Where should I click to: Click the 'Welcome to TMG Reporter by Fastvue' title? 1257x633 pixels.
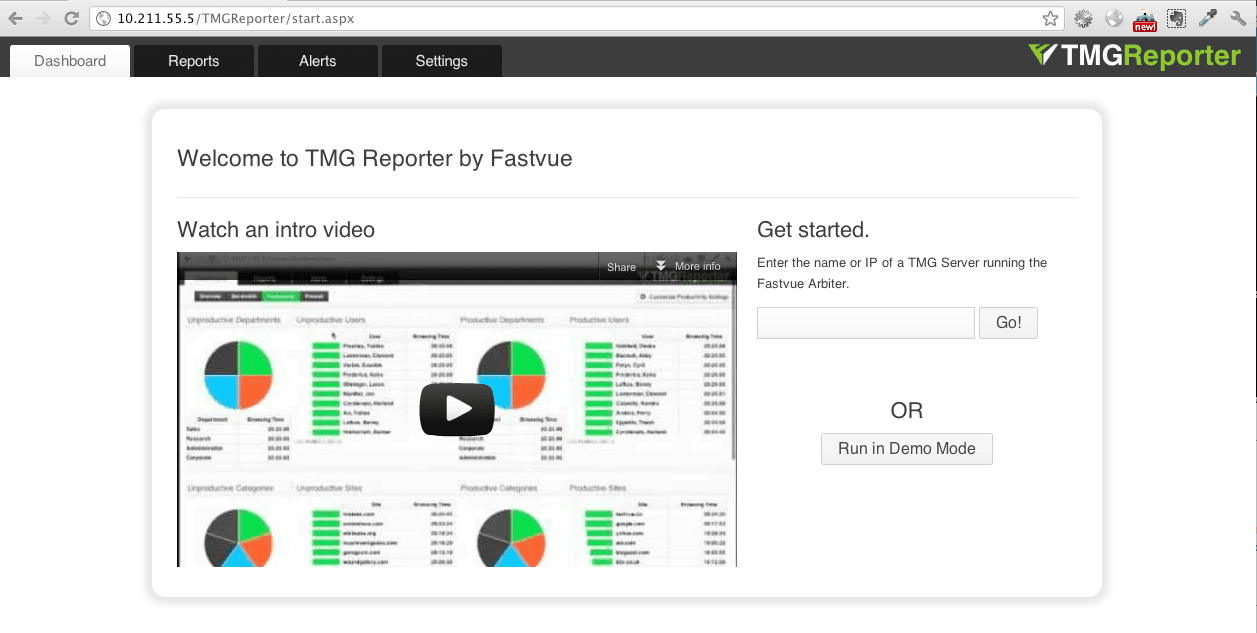375,158
